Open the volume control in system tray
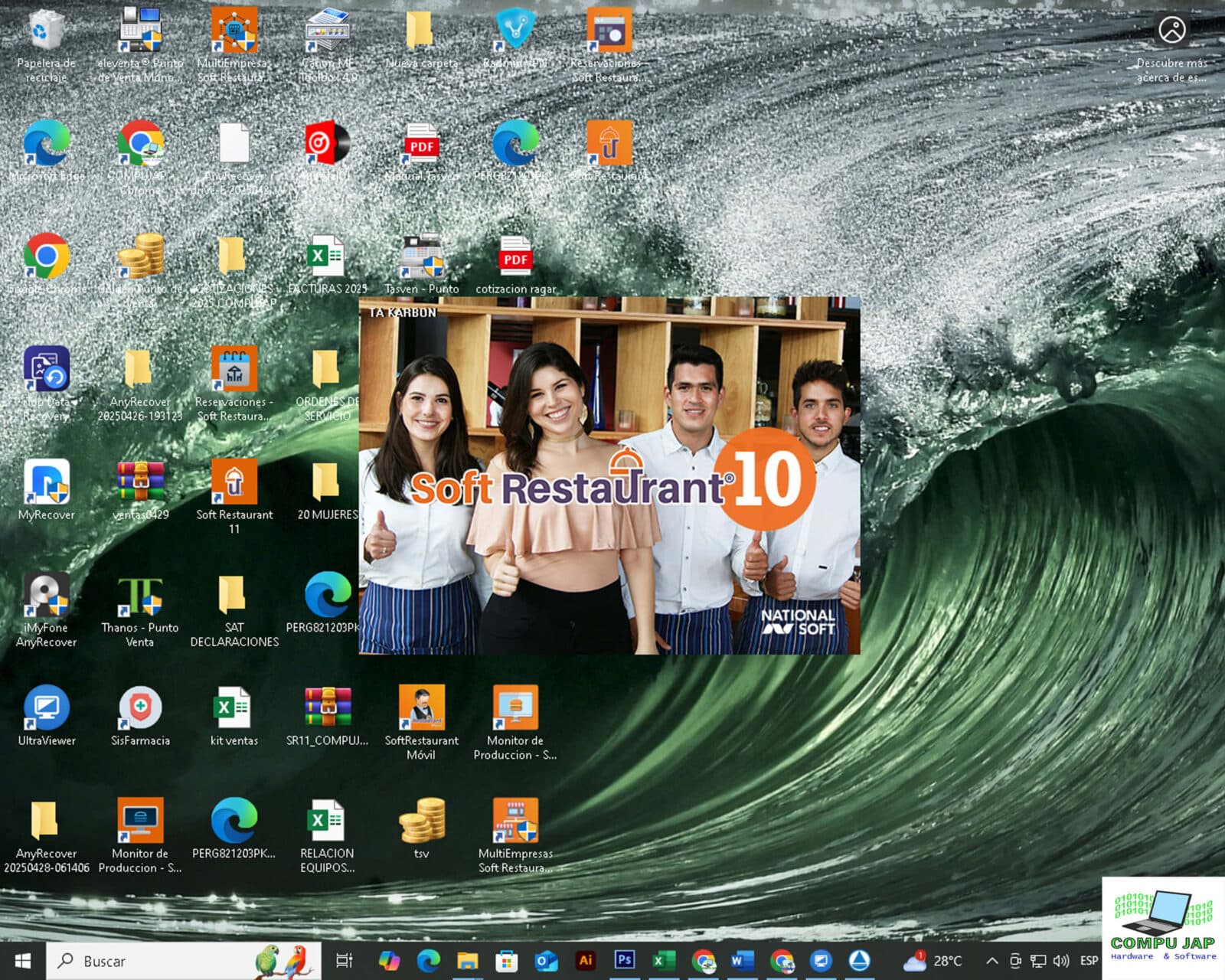The width and height of the screenshot is (1225, 980). pyautogui.click(x=1061, y=961)
